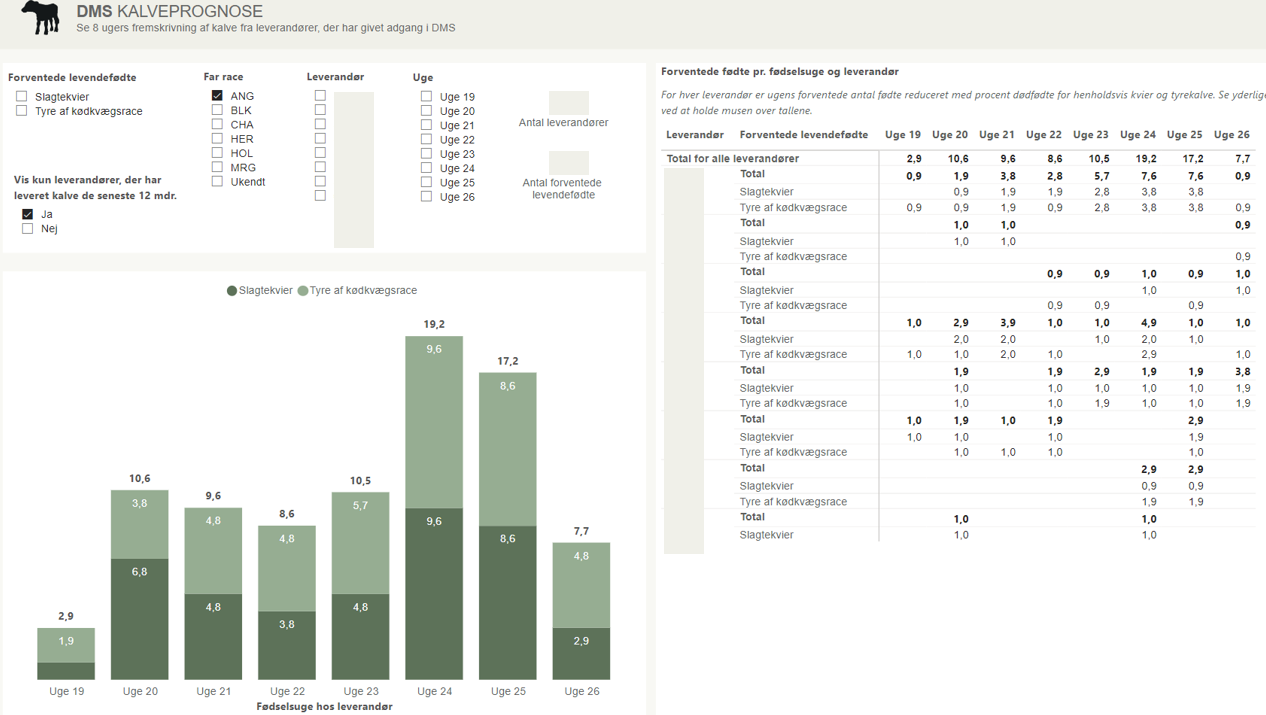Select the Total for alle leverandører row

point(733,158)
